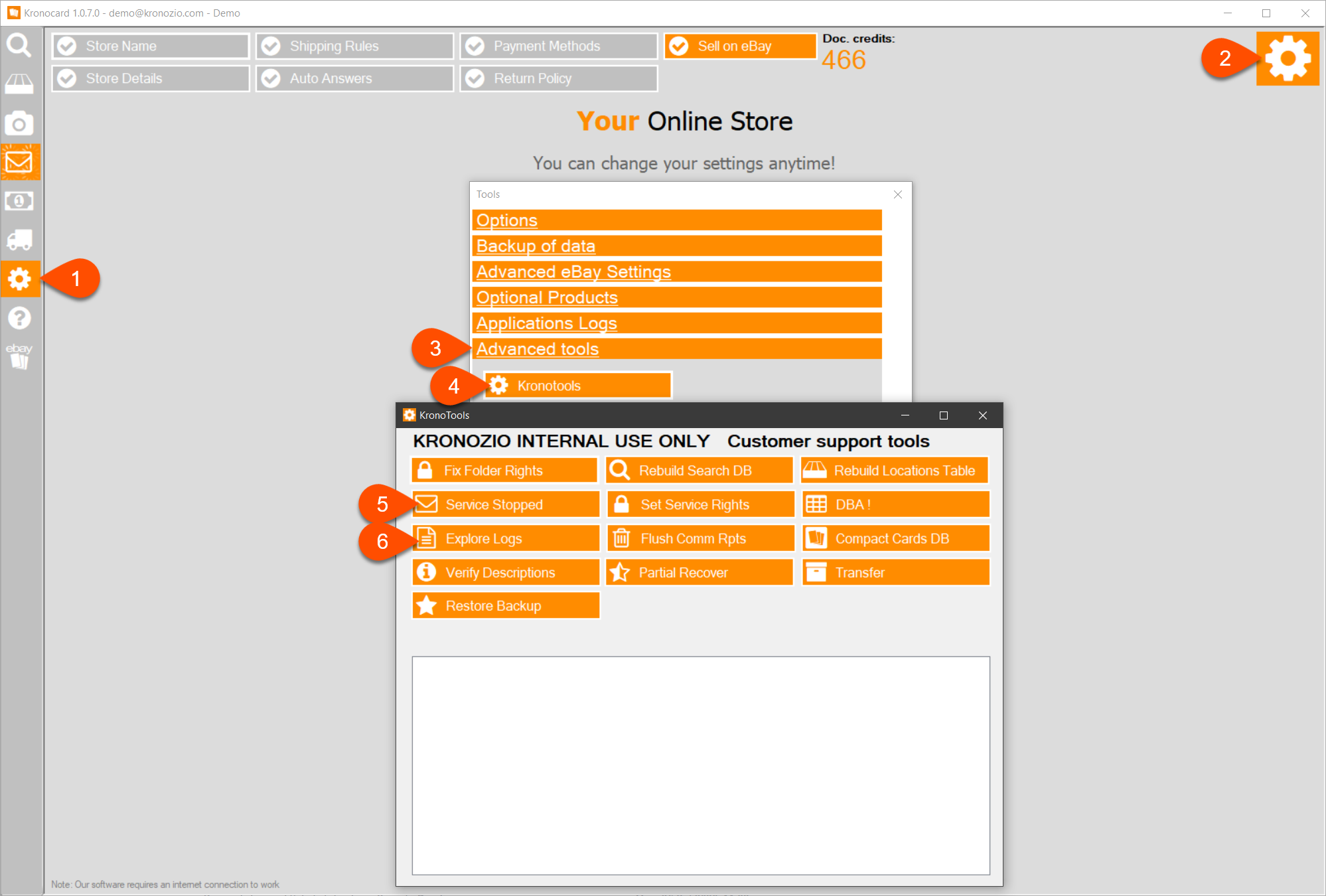This screenshot has height=896, width=1326.
Task: Click Fix Folder Rights button
Action: click(x=505, y=471)
